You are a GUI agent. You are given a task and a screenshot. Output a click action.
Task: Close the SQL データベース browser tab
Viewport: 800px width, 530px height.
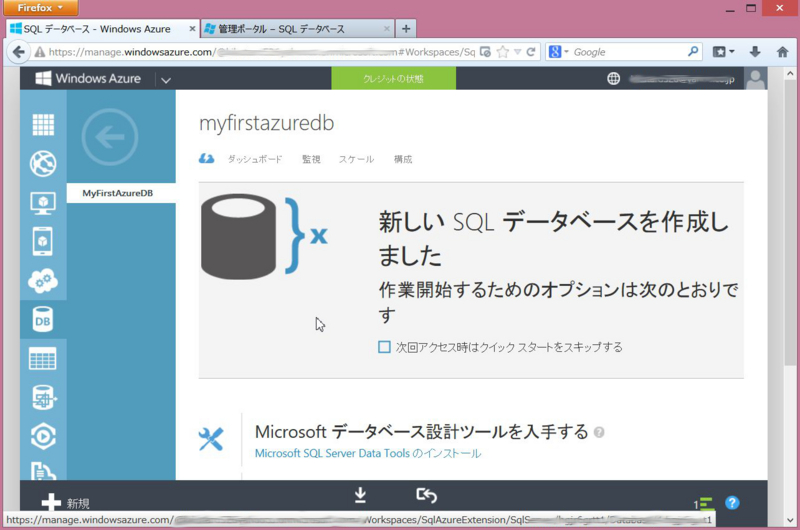(192, 29)
